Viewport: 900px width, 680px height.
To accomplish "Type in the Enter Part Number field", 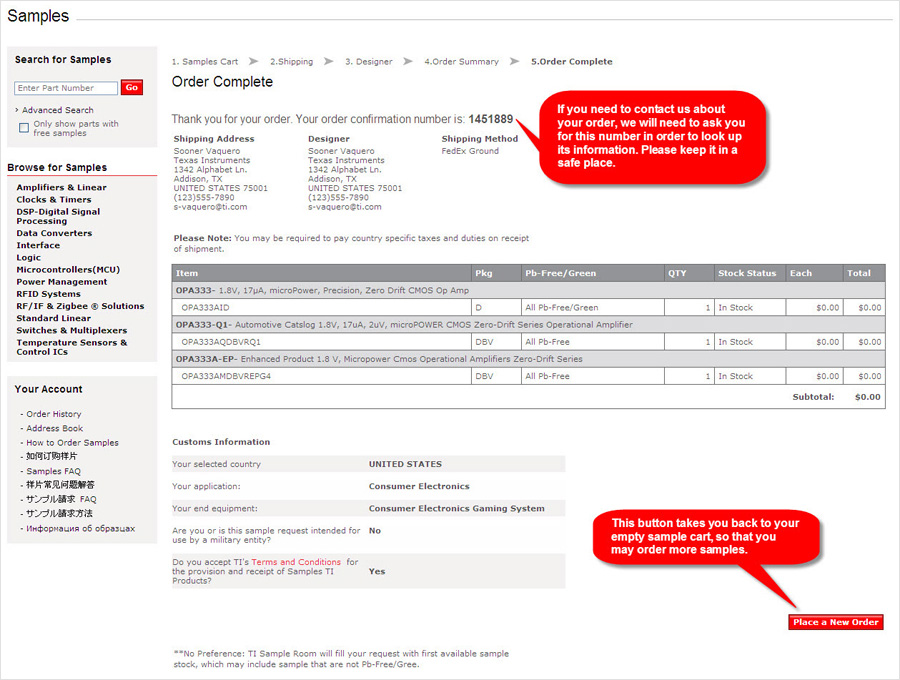I will 66,88.
